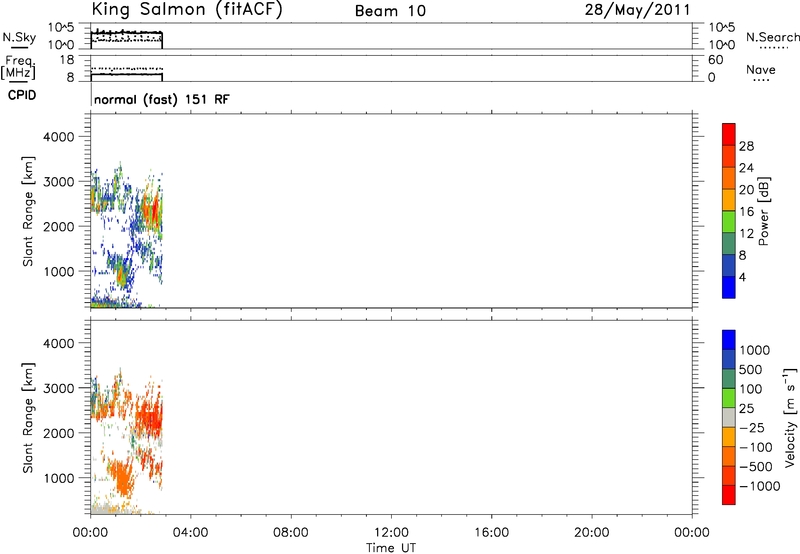800x554 pixels.
Task: Click the Nave legend label
Action: pyautogui.click(x=761, y=70)
